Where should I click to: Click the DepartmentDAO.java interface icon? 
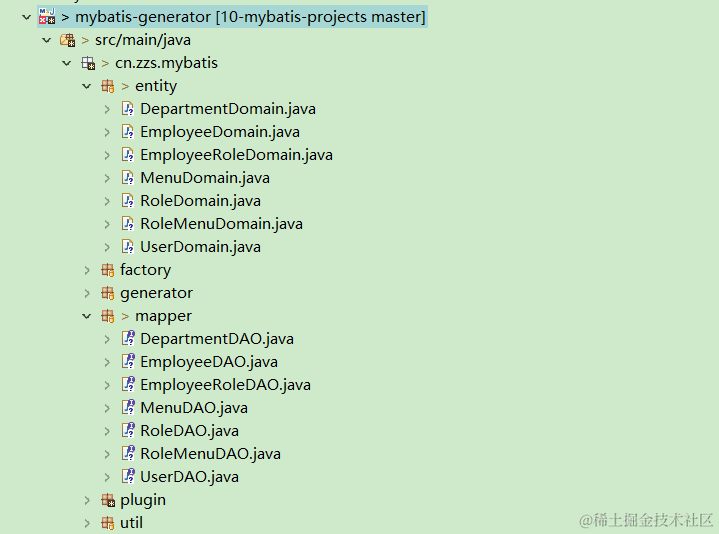click(x=128, y=338)
